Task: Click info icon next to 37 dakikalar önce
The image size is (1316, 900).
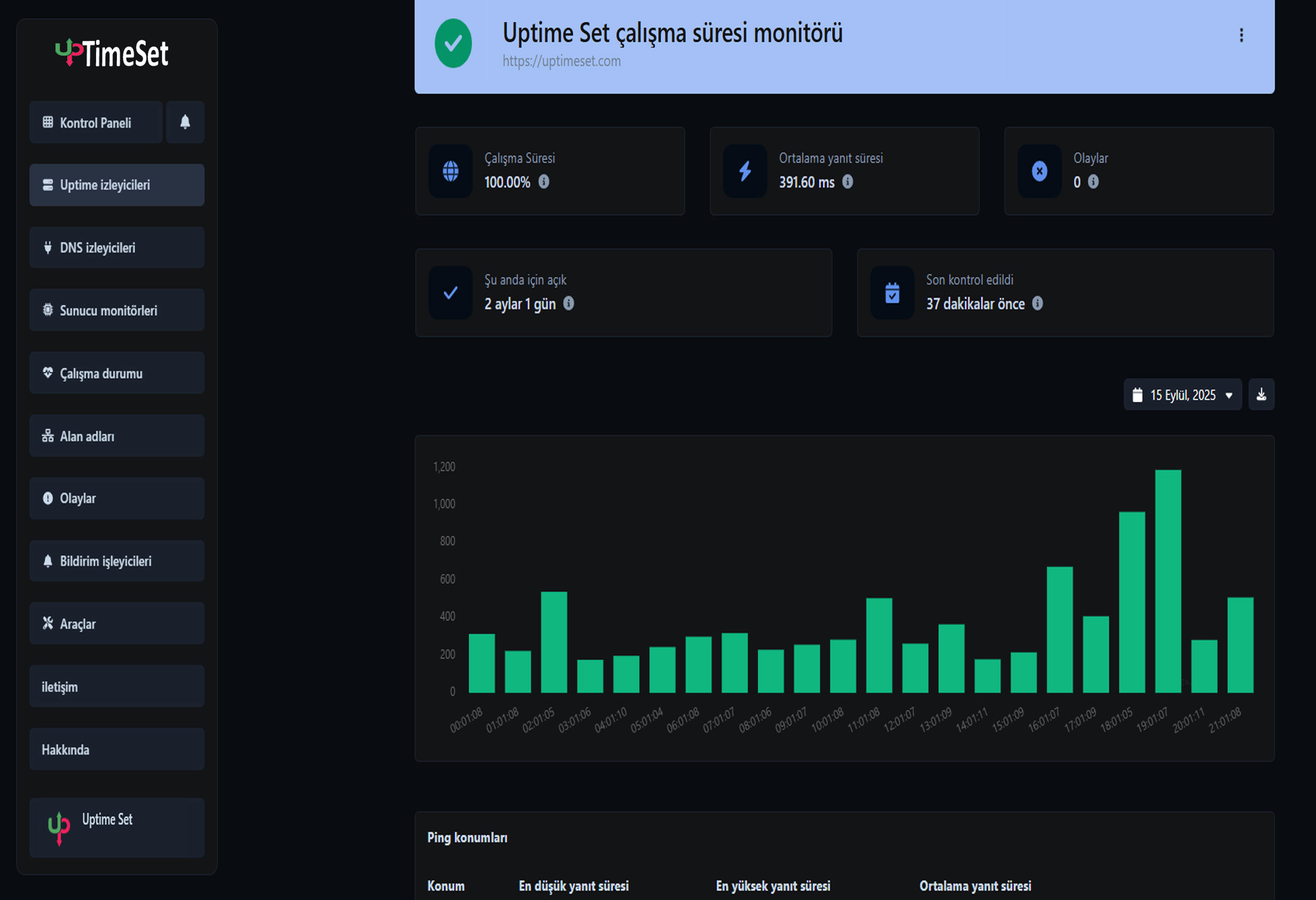Action: 1037,304
